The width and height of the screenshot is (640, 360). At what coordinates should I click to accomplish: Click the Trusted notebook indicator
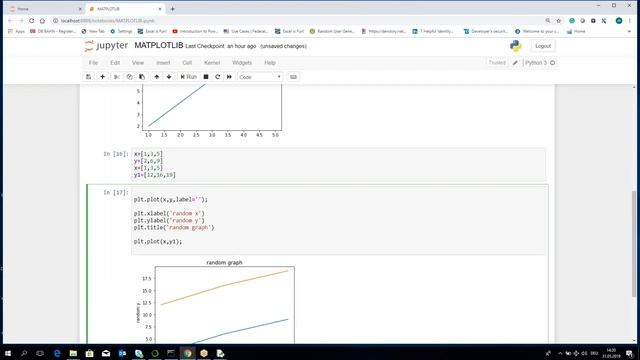(497, 62)
